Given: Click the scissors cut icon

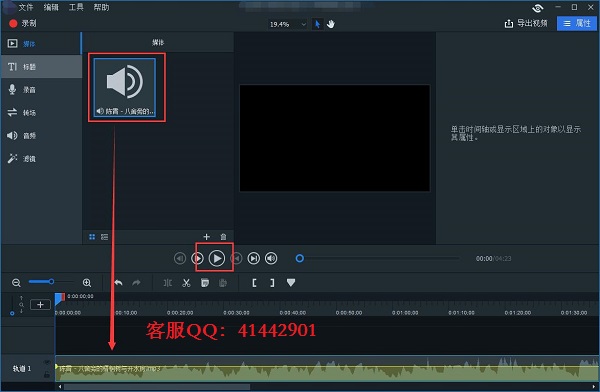Looking at the screenshot, I should tap(186, 283).
